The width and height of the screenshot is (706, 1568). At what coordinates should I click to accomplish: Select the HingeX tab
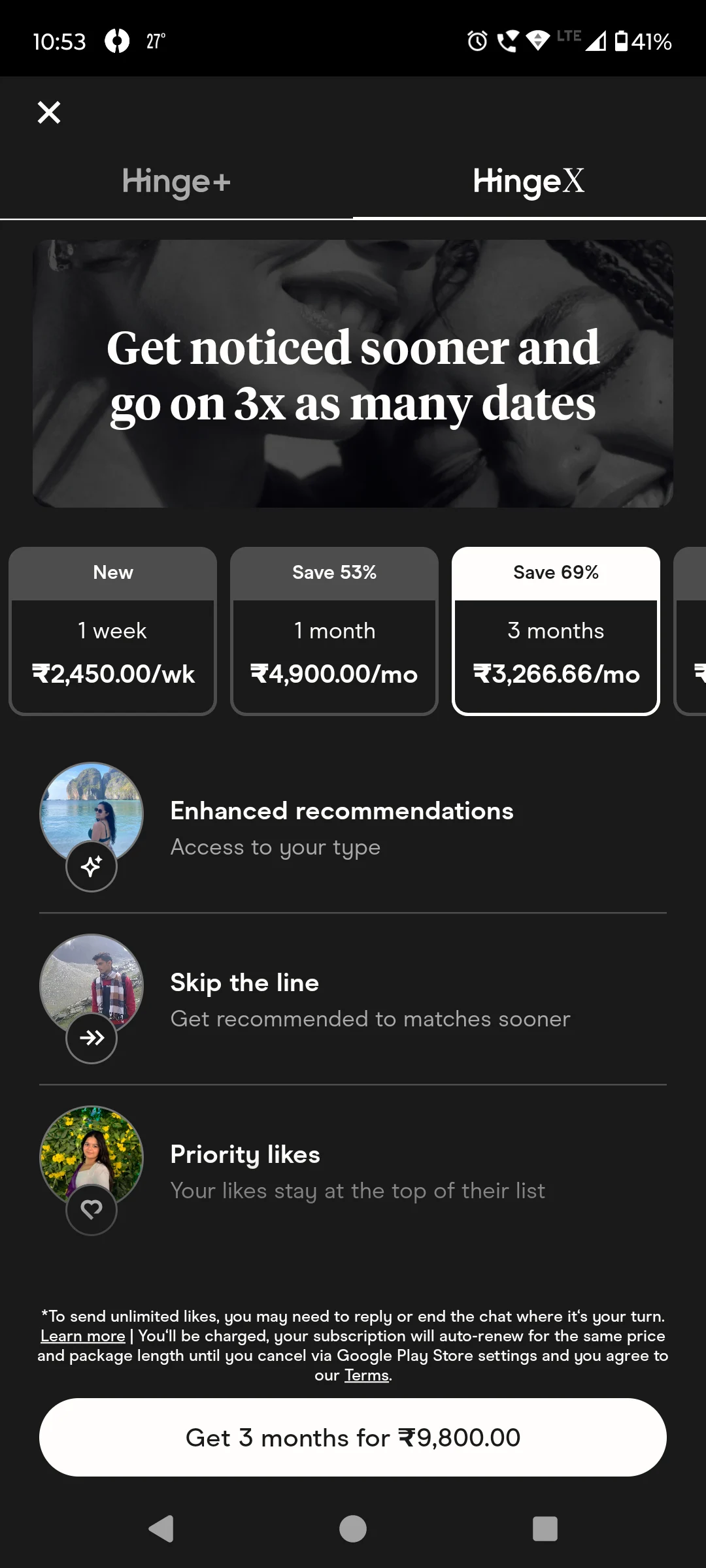pyautogui.click(x=529, y=182)
